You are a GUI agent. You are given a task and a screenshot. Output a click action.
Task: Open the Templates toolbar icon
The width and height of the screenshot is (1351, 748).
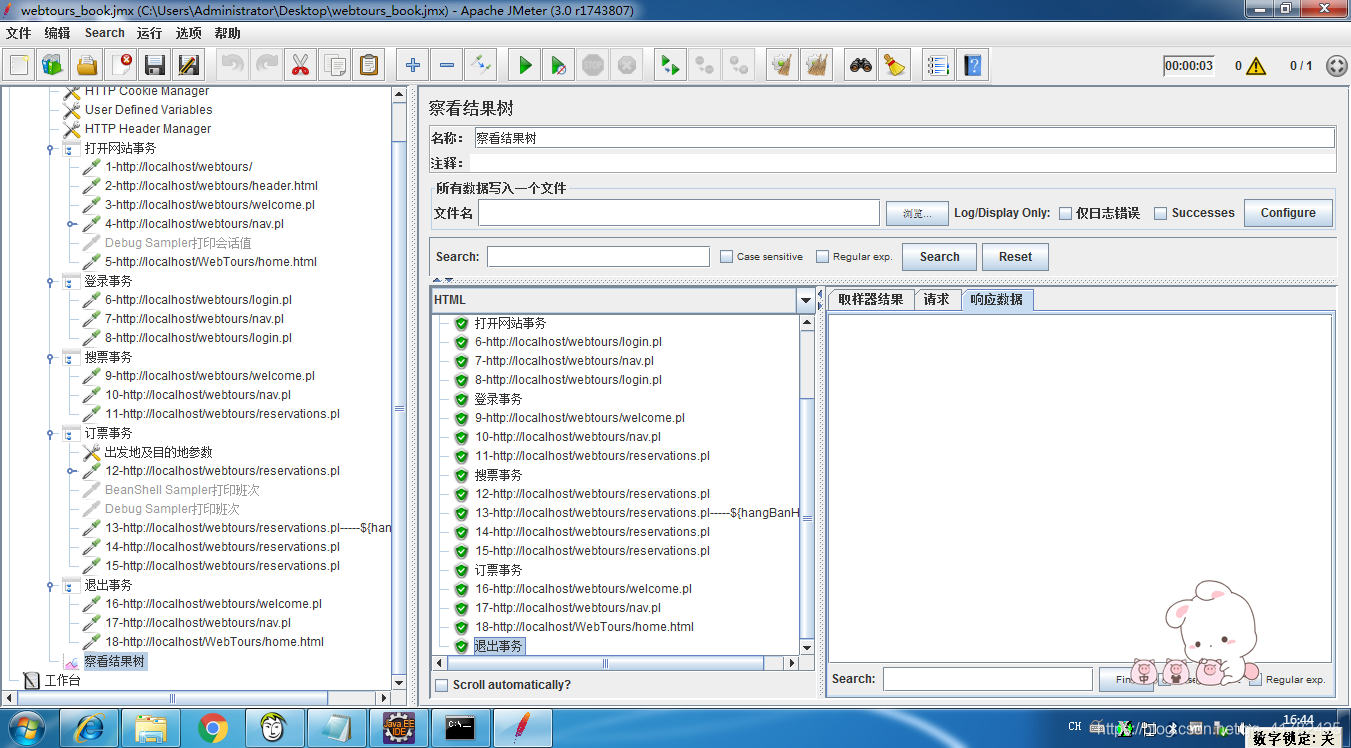pyautogui.click(x=53, y=66)
